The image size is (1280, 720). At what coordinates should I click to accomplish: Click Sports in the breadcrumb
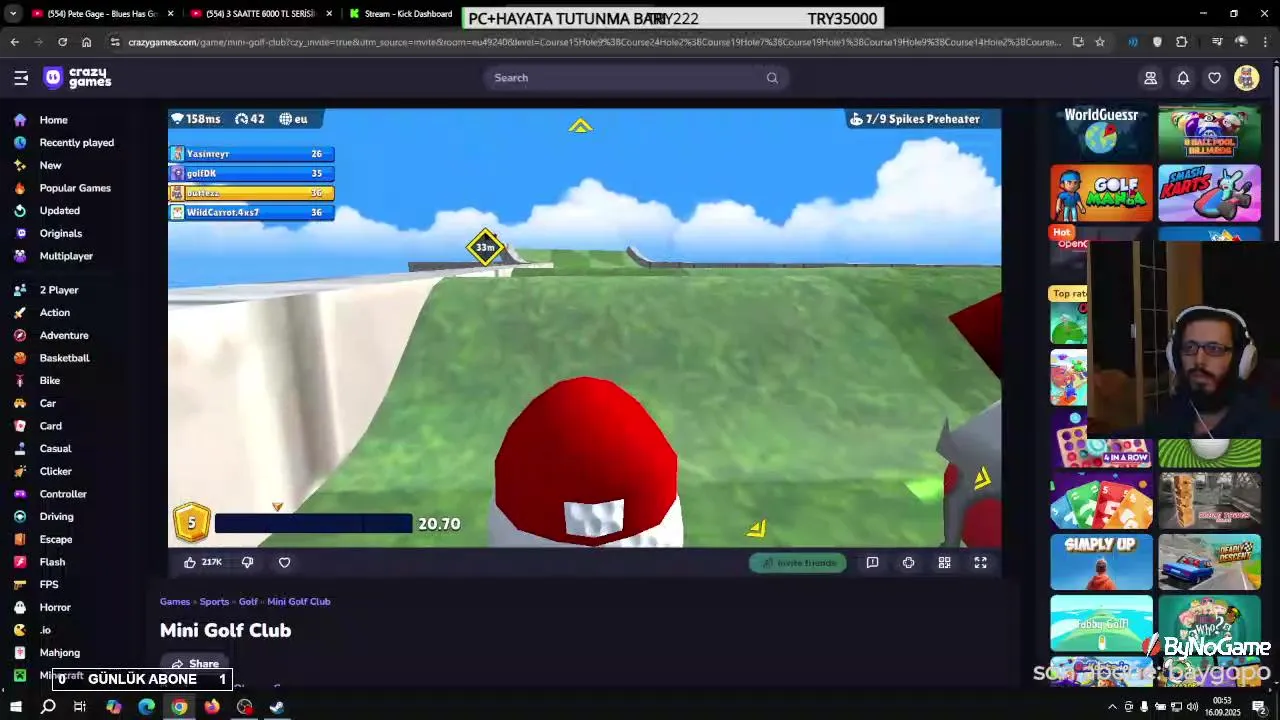pyautogui.click(x=214, y=602)
